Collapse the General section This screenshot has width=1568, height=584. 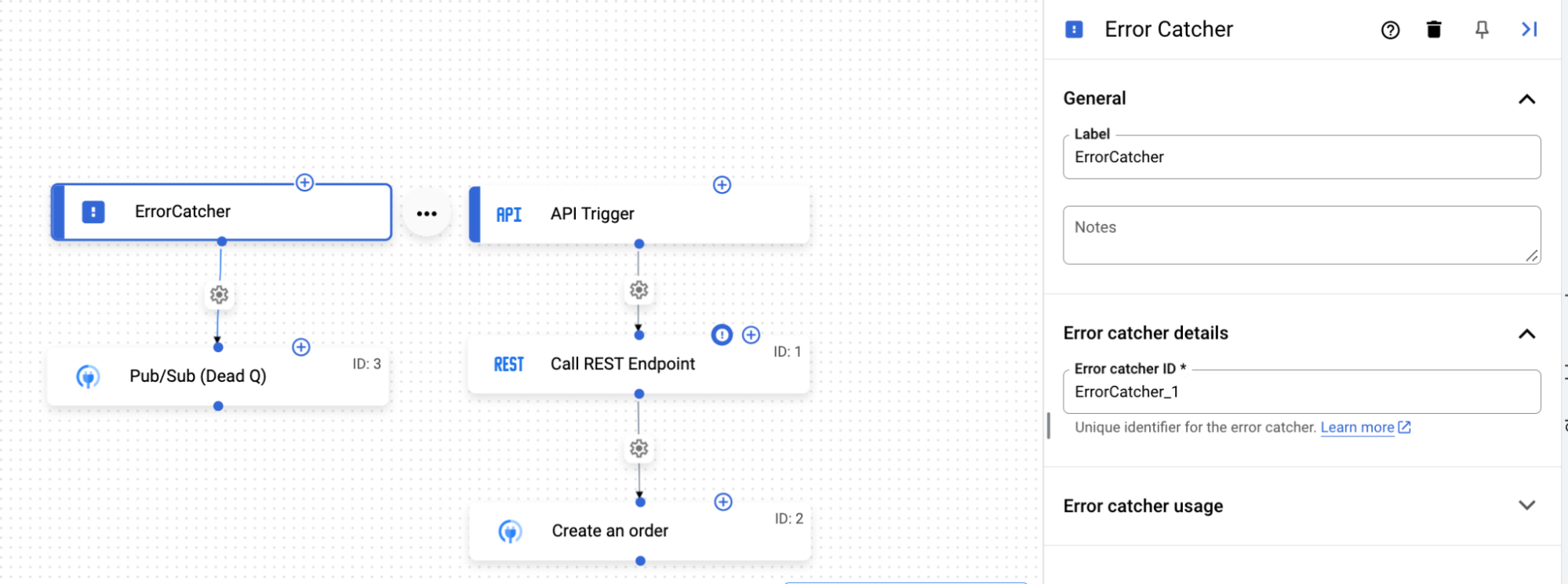click(x=1526, y=99)
